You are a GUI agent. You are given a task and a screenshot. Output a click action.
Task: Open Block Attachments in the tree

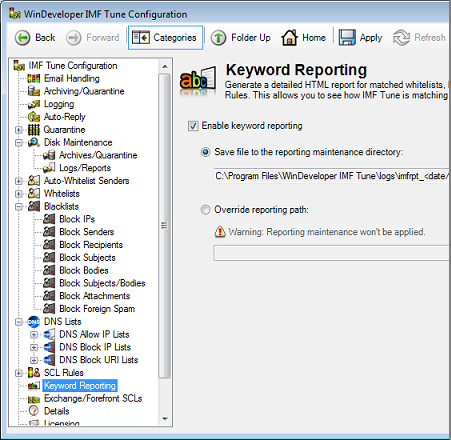pos(95,296)
